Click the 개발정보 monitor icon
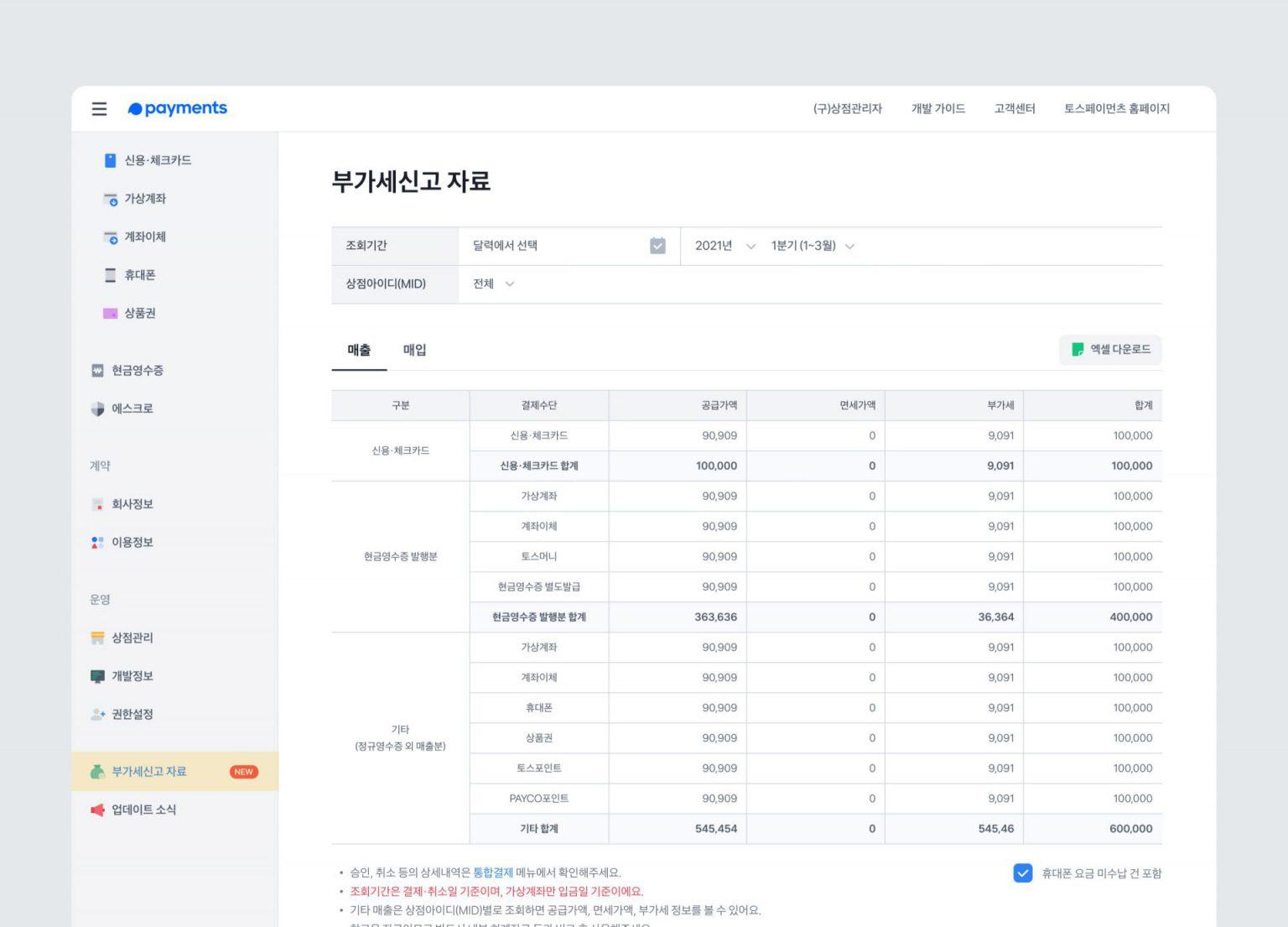 pyautogui.click(x=97, y=676)
